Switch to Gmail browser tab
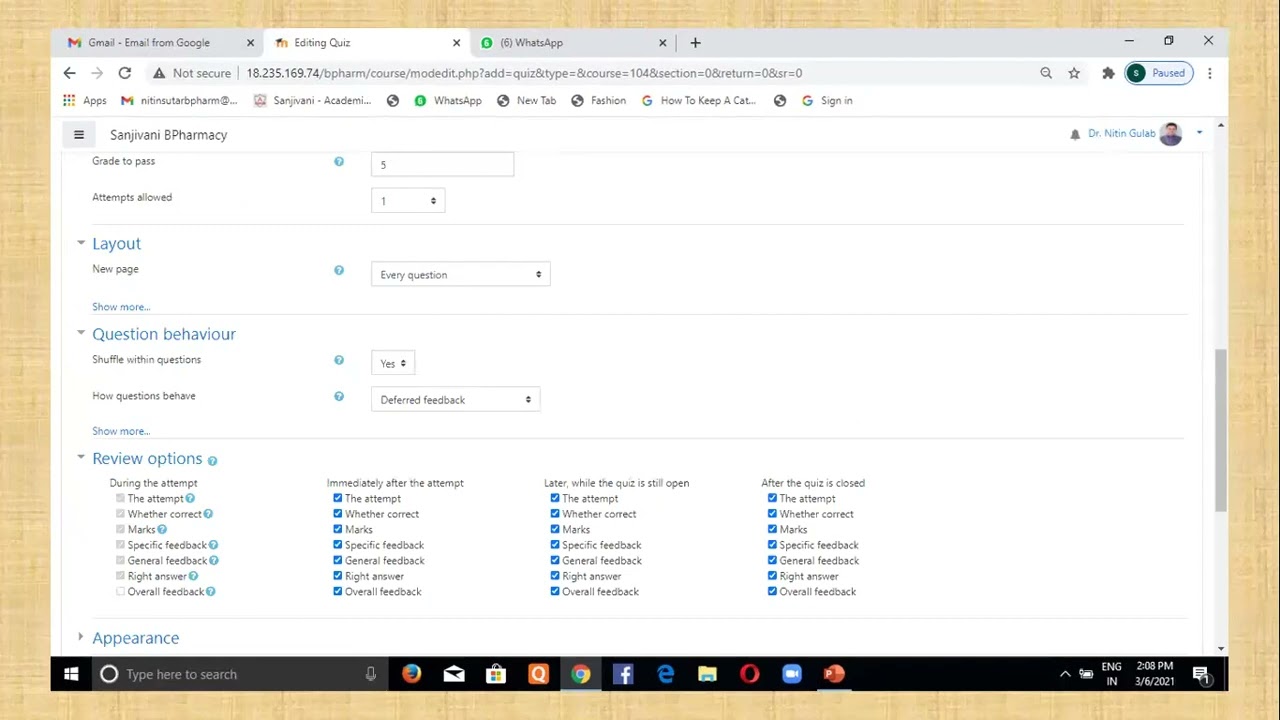 [160, 43]
